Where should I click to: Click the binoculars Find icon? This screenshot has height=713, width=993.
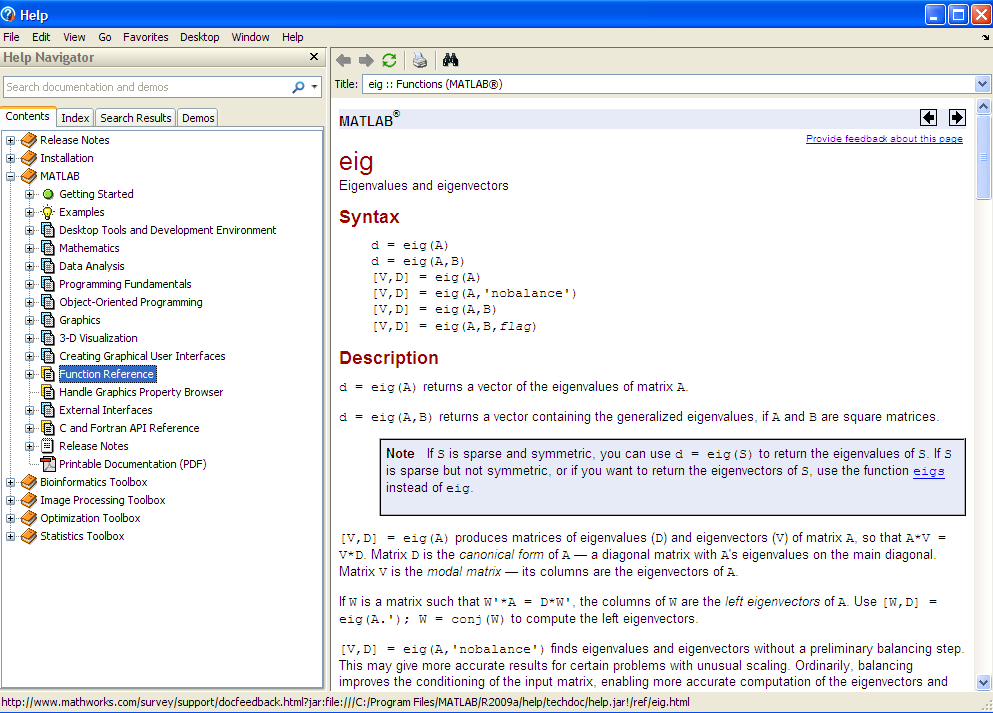450,60
